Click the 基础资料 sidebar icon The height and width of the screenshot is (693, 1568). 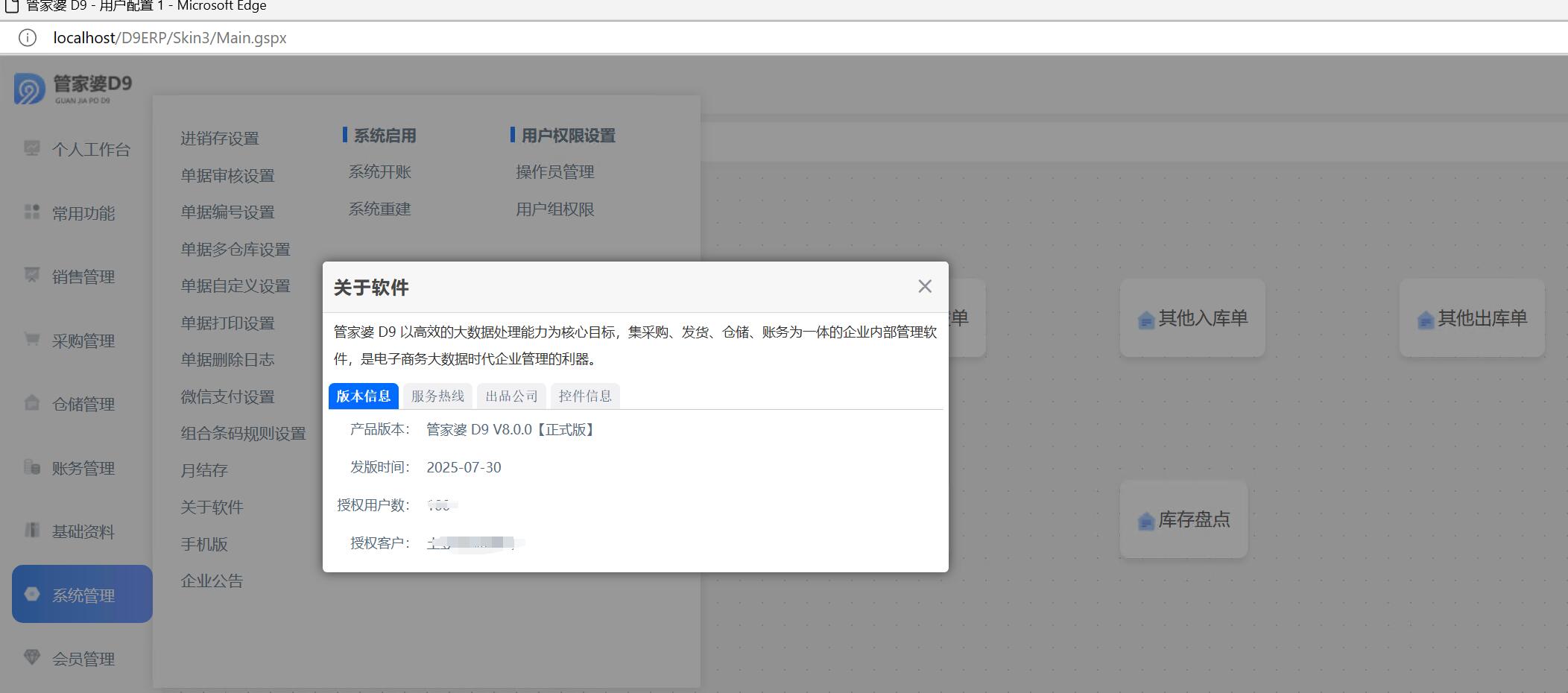click(32, 531)
